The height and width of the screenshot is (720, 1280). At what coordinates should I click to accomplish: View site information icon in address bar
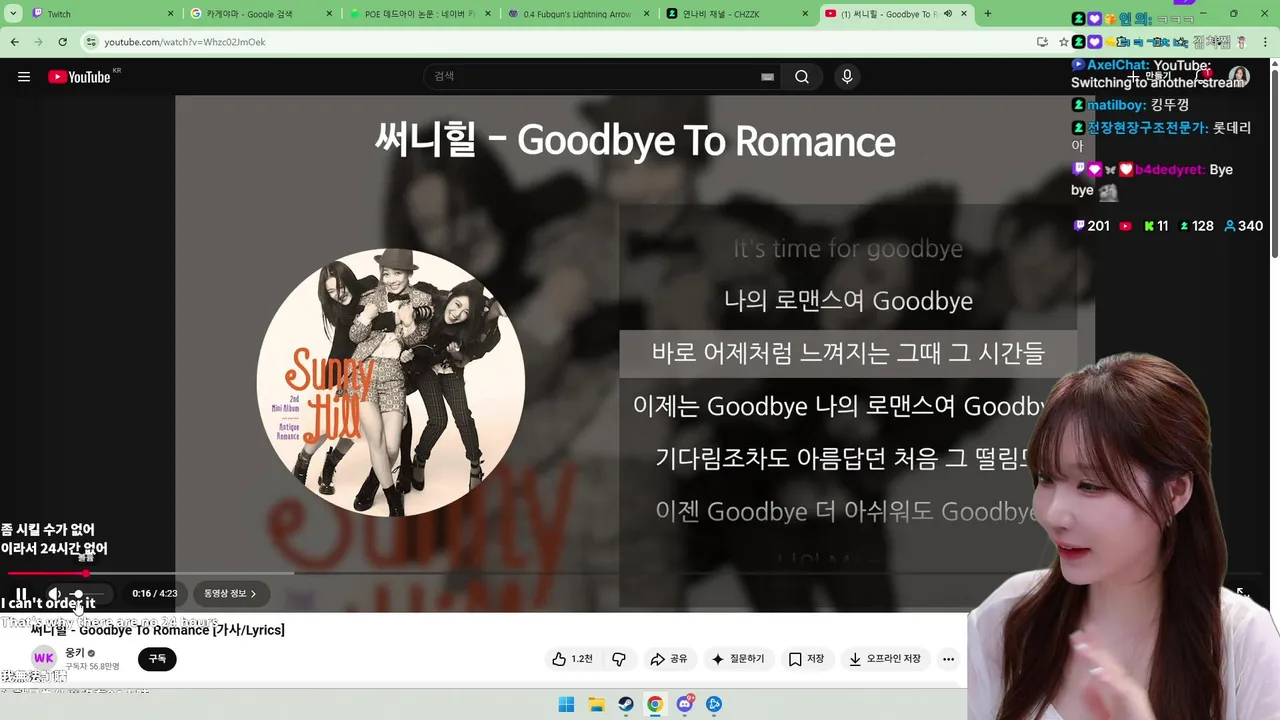tap(92, 42)
